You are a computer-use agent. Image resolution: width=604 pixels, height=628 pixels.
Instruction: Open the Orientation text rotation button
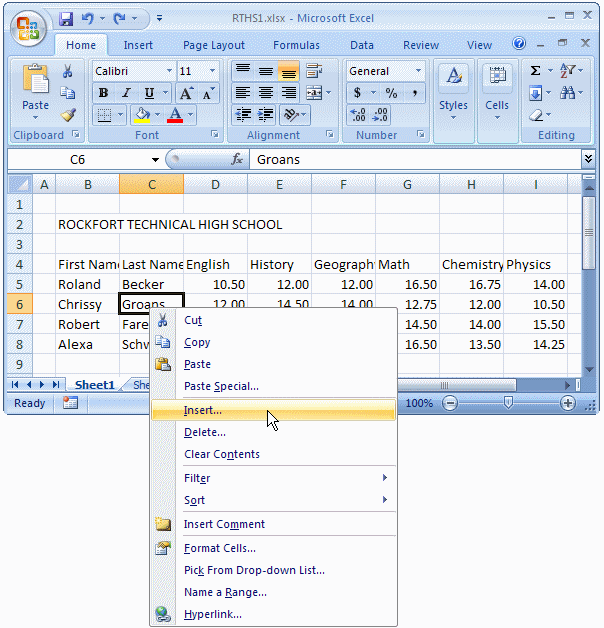[291, 115]
